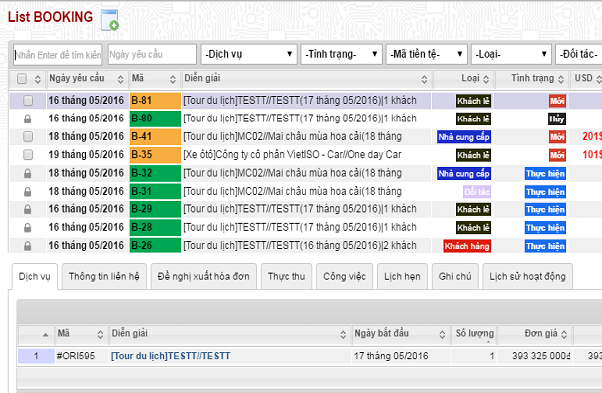The height and width of the screenshot is (393, 602).
Task: Click Thực hiện status on row B-26
Action: (545, 246)
